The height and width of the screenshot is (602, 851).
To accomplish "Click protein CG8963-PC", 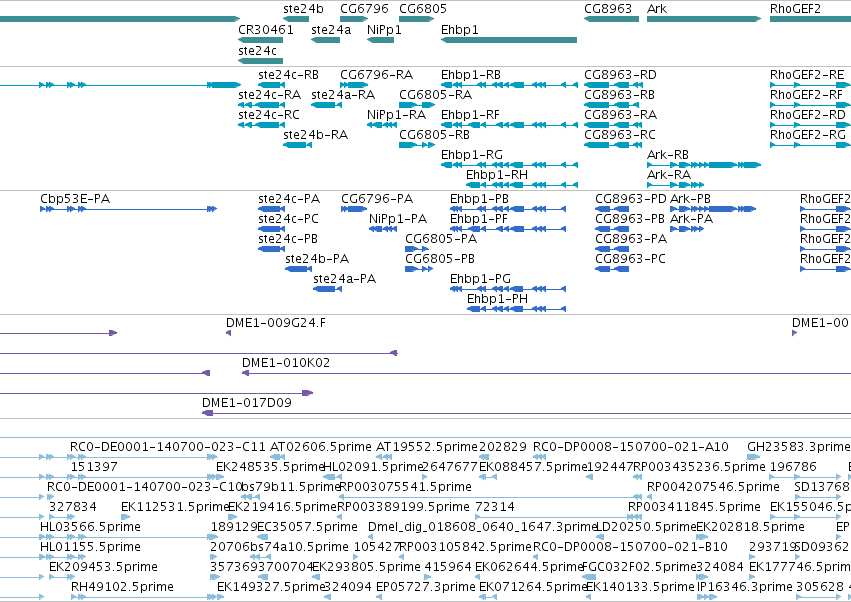I will pos(630,259).
